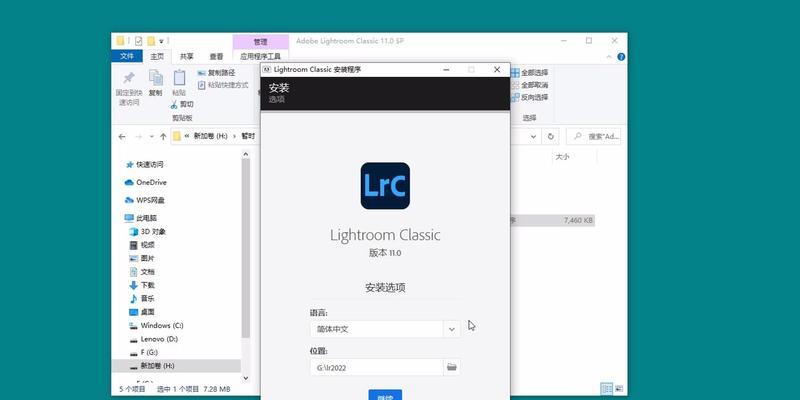Image resolution: width=800 pixels, height=400 pixels.
Task: Click the folder browse icon beside install location
Action: 452,367
